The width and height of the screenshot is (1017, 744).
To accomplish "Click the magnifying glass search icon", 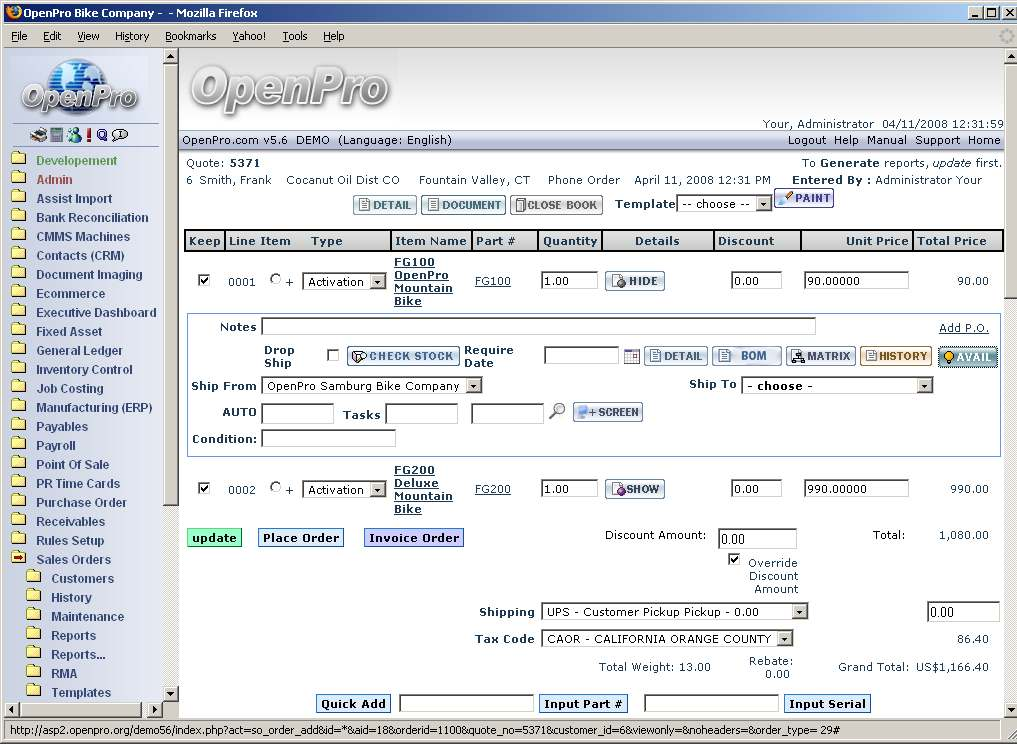I will (x=558, y=411).
